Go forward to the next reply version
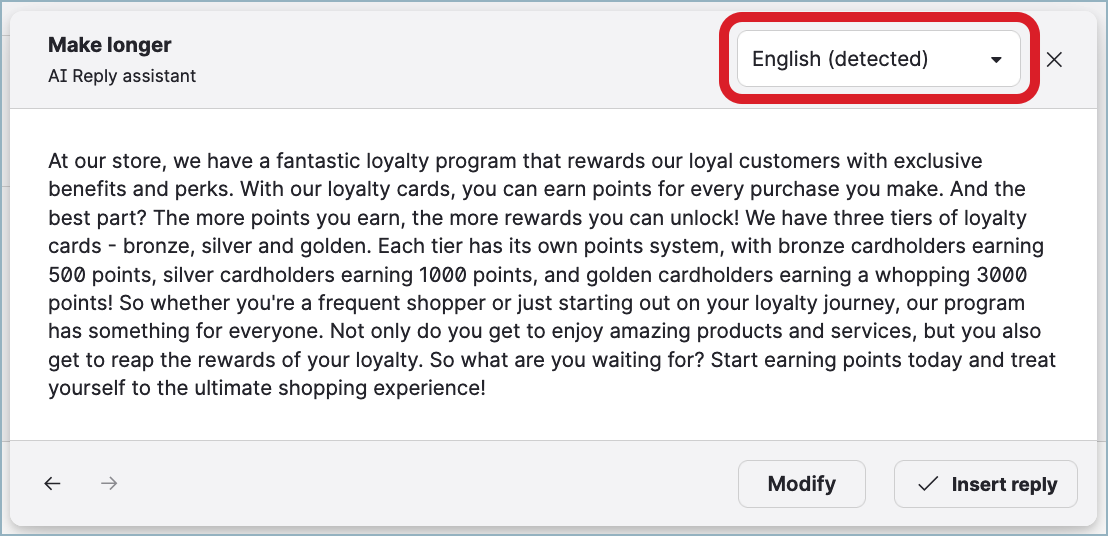Image resolution: width=1108 pixels, height=536 pixels. tap(110, 484)
